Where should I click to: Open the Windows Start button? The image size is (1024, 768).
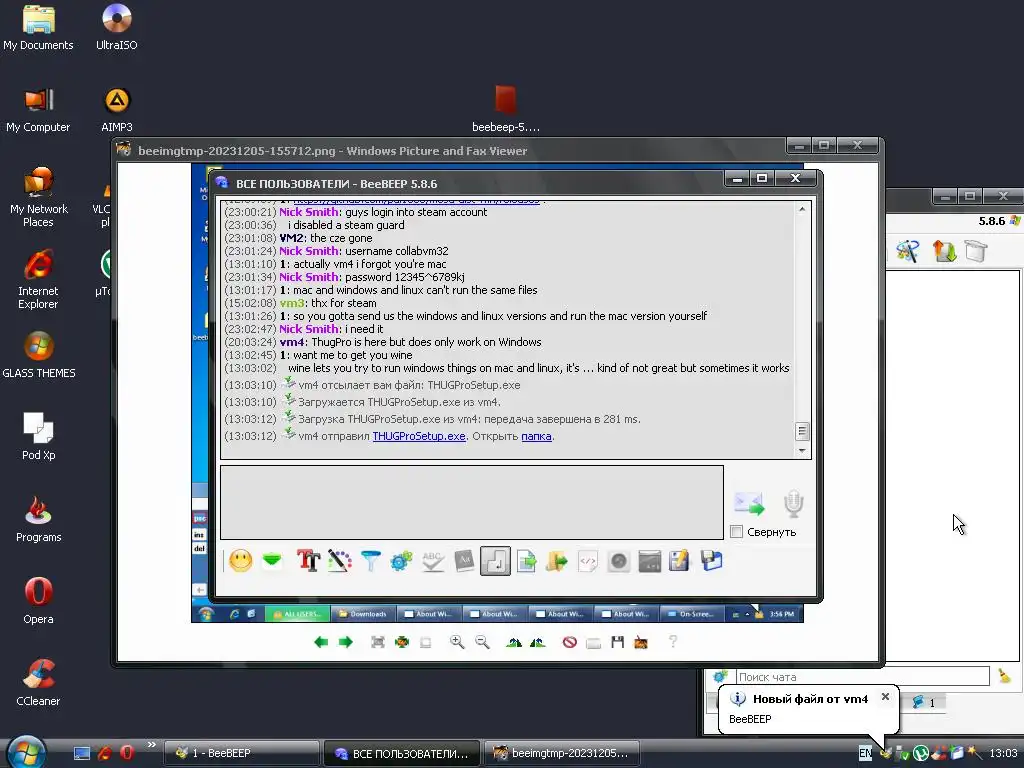26,751
